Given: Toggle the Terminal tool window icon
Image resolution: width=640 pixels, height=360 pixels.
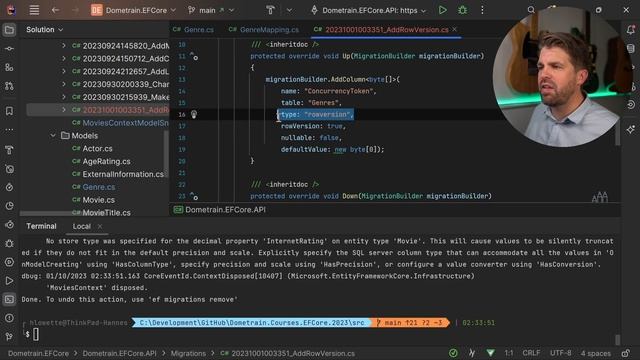Looking at the screenshot, I should 9,299.
